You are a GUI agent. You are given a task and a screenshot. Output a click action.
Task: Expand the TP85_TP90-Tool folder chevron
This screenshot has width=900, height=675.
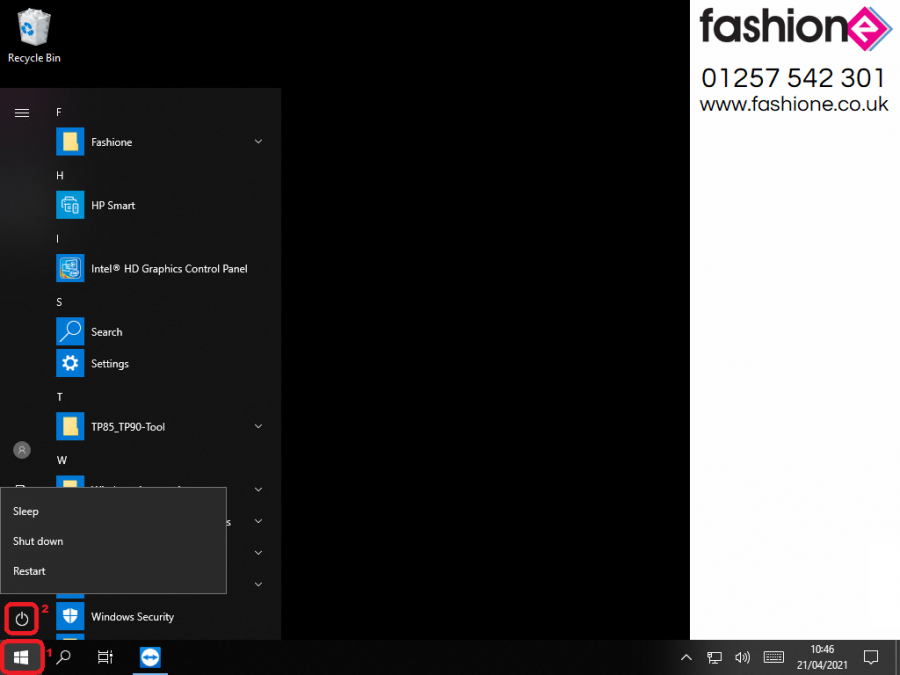pos(258,426)
